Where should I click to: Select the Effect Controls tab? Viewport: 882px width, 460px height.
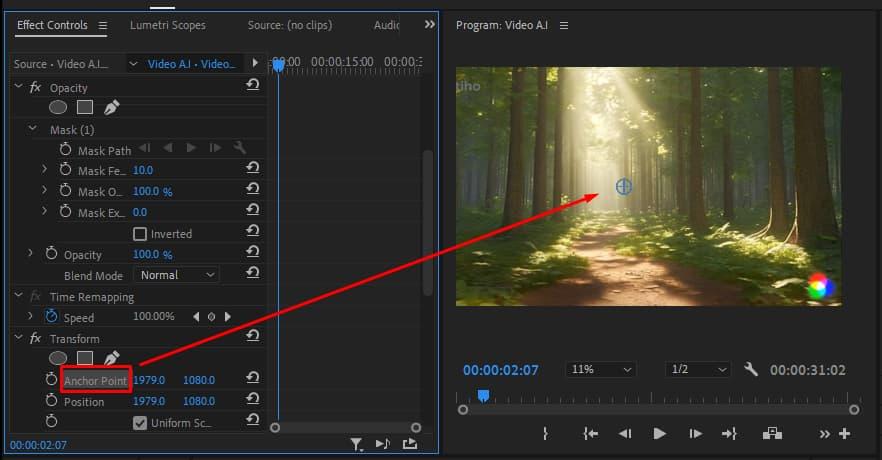[52, 25]
